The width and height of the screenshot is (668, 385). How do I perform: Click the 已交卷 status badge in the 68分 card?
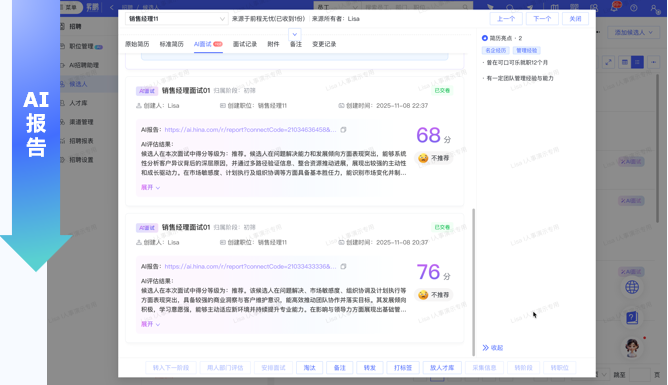coord(442,90)
